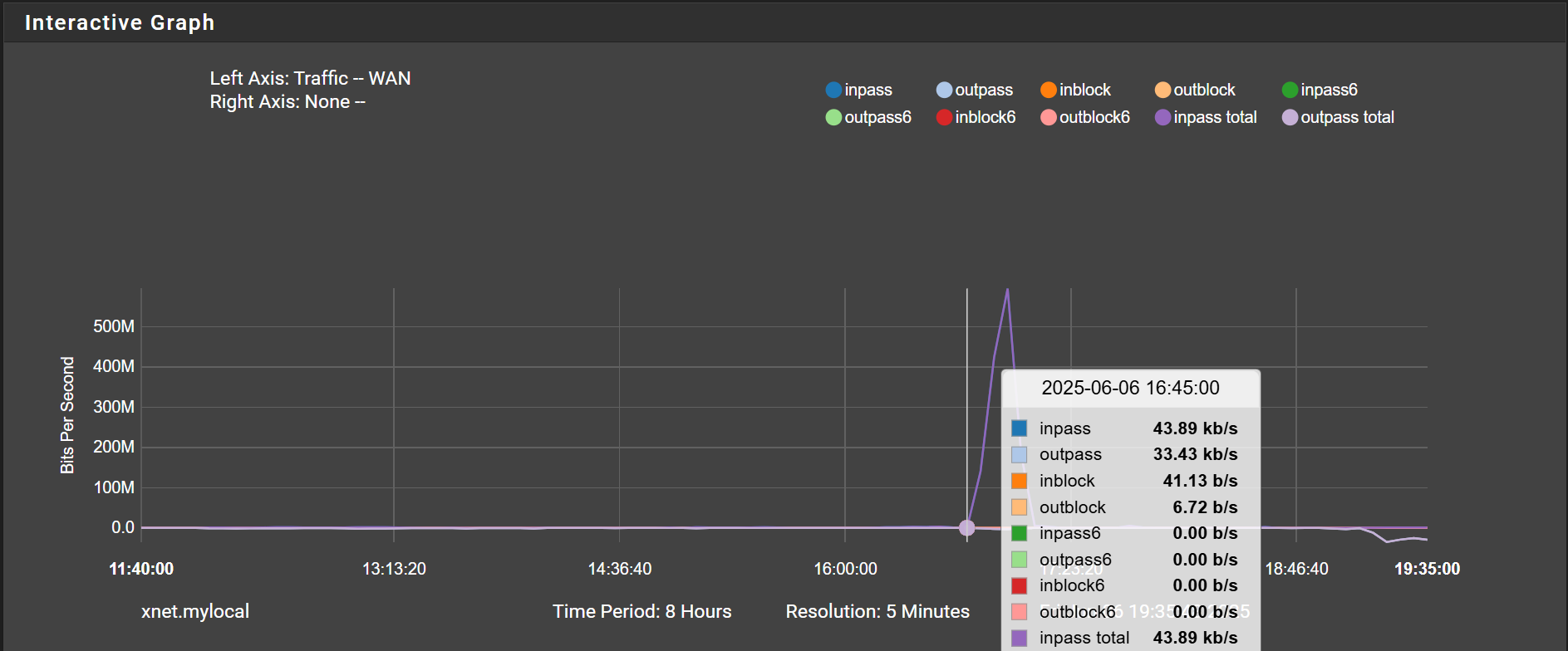1568x651 pixels.
Task: Click the outpass light blue swatch in tooltip
Action: coord(1019,455)
